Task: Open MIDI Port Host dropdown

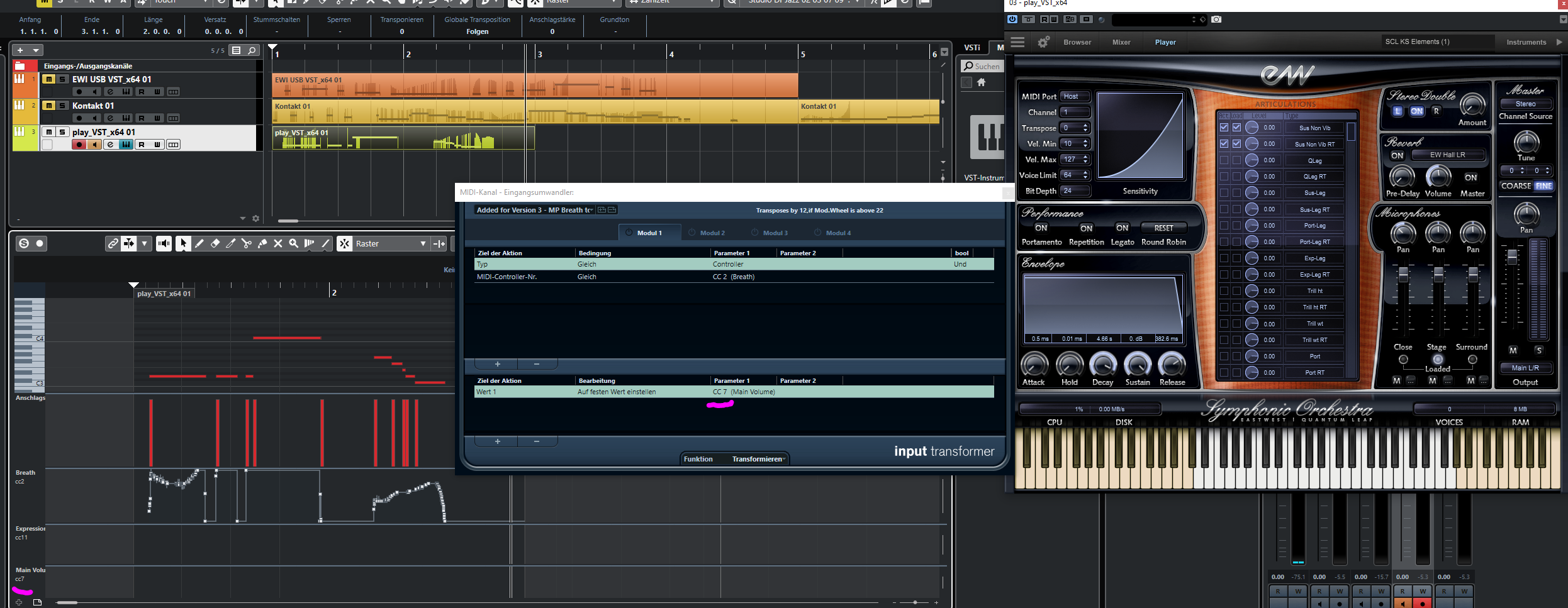Action: point(1075,96)
